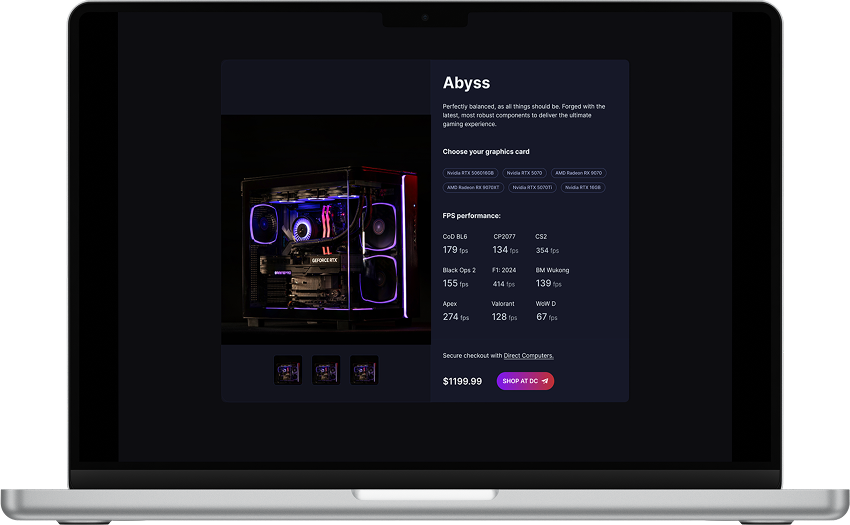
Task: Open the Direct Computers link
Action: tap(529, 356)
